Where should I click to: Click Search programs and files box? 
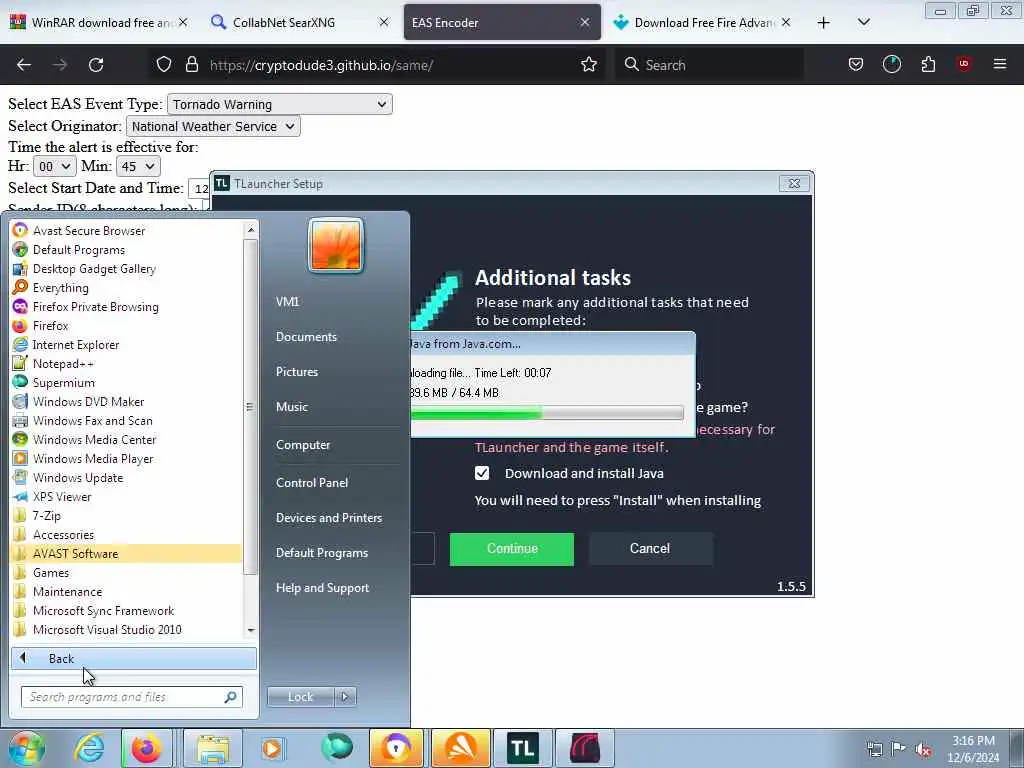pyautogui.click(x=132, y=697)
